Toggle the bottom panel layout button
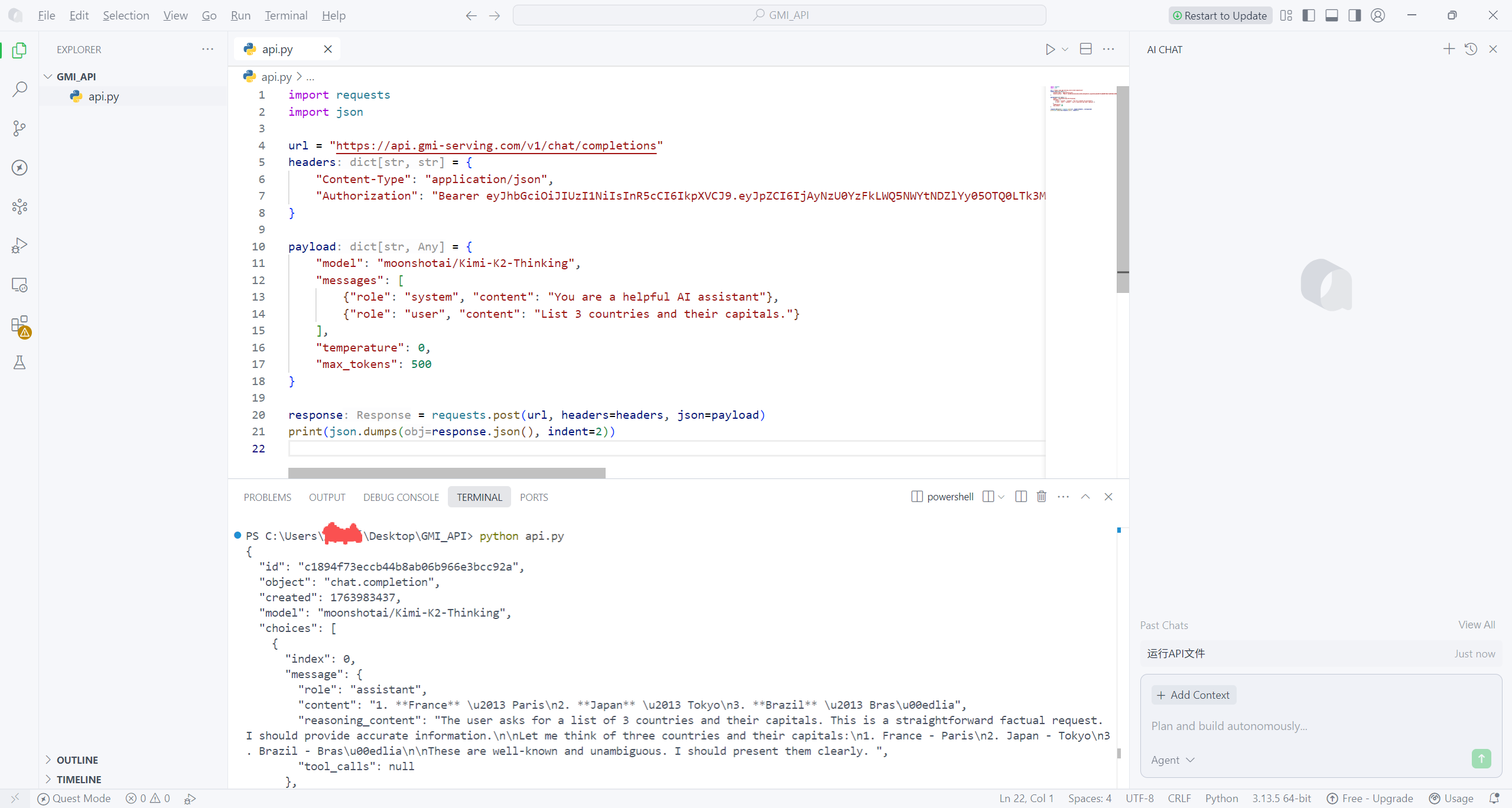Screen dimensions: 1512x808 pos(1332,15)
